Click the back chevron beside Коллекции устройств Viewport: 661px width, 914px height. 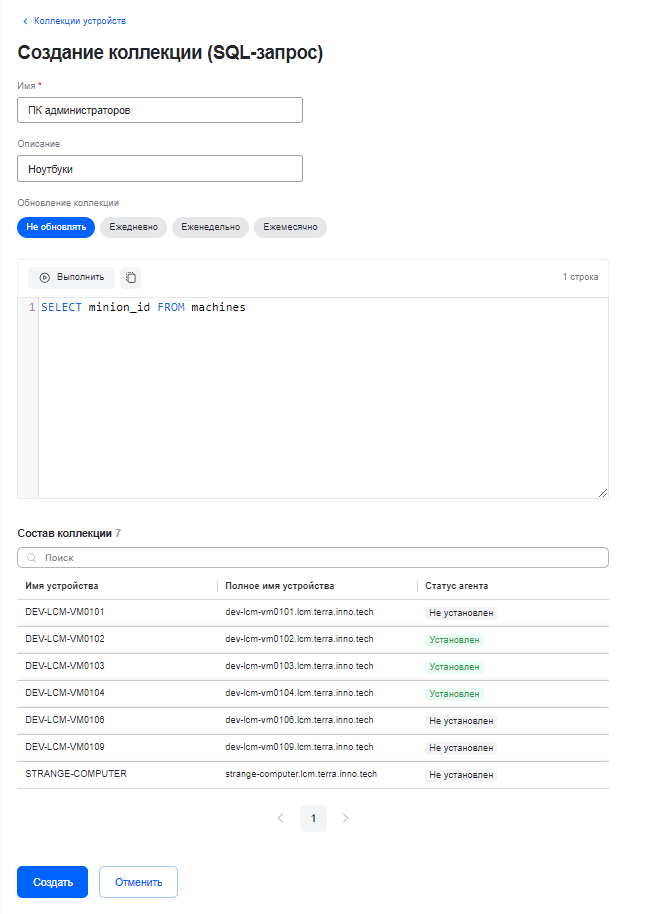click(x=25, y=21)
